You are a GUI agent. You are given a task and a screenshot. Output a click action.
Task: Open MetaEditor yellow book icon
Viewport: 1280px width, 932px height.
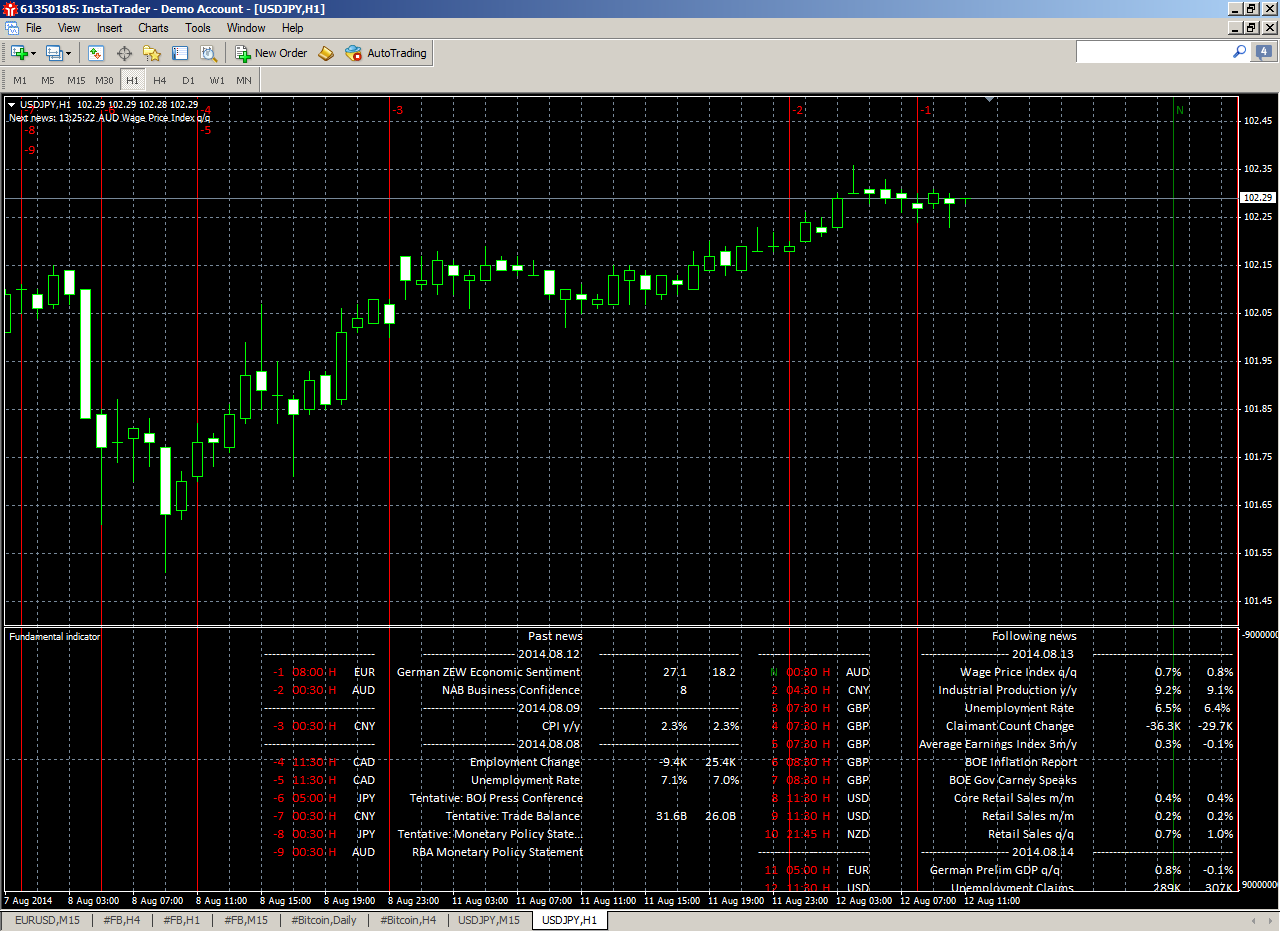coord(326,53)
